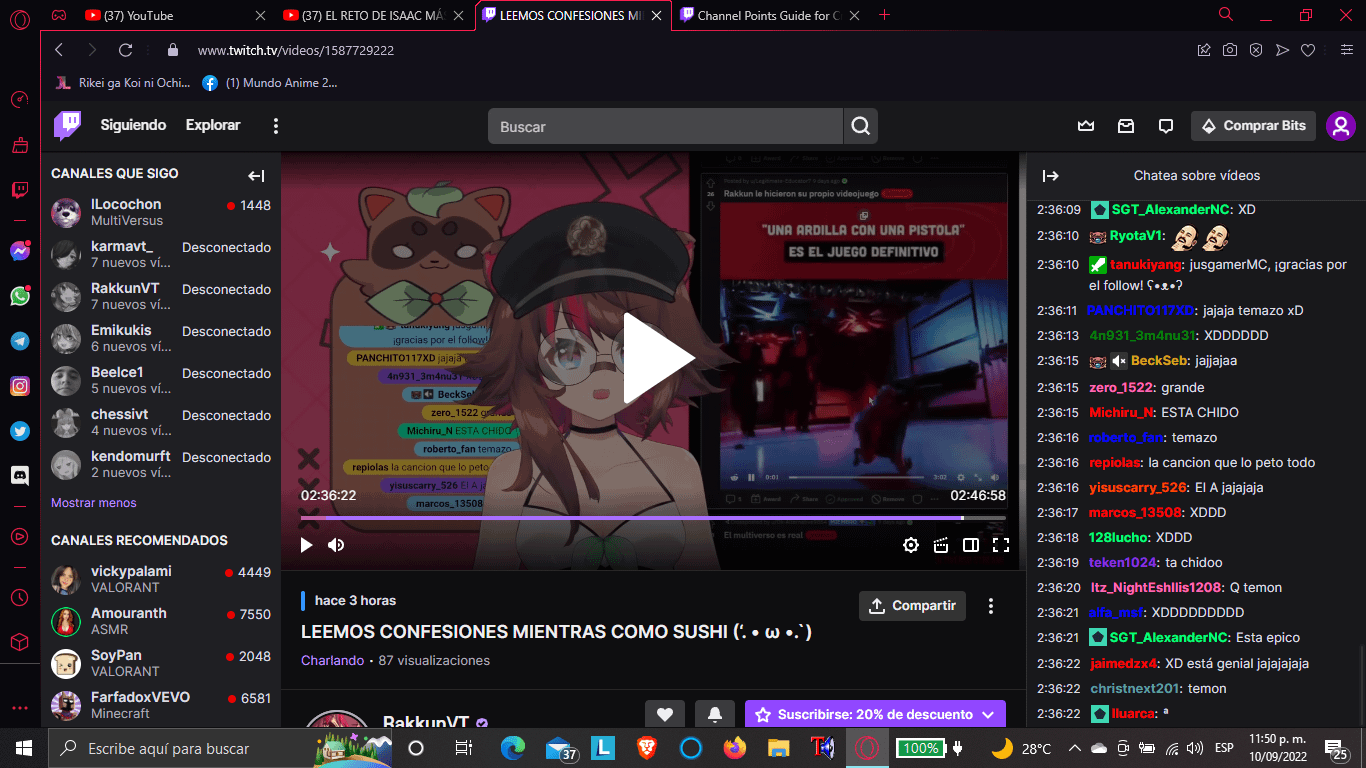Open a new browser tab
The width and height of the screenshot is (1366, 768).
pos(884,15)
